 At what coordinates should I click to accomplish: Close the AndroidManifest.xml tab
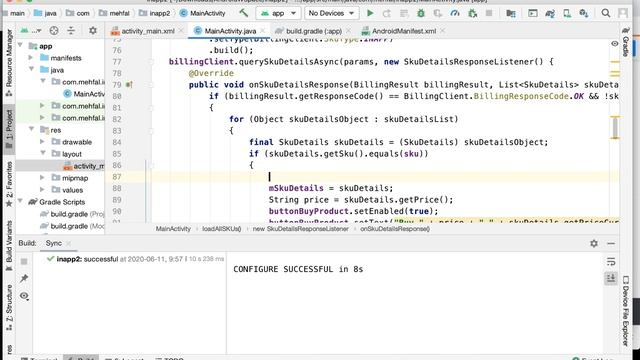442,31
